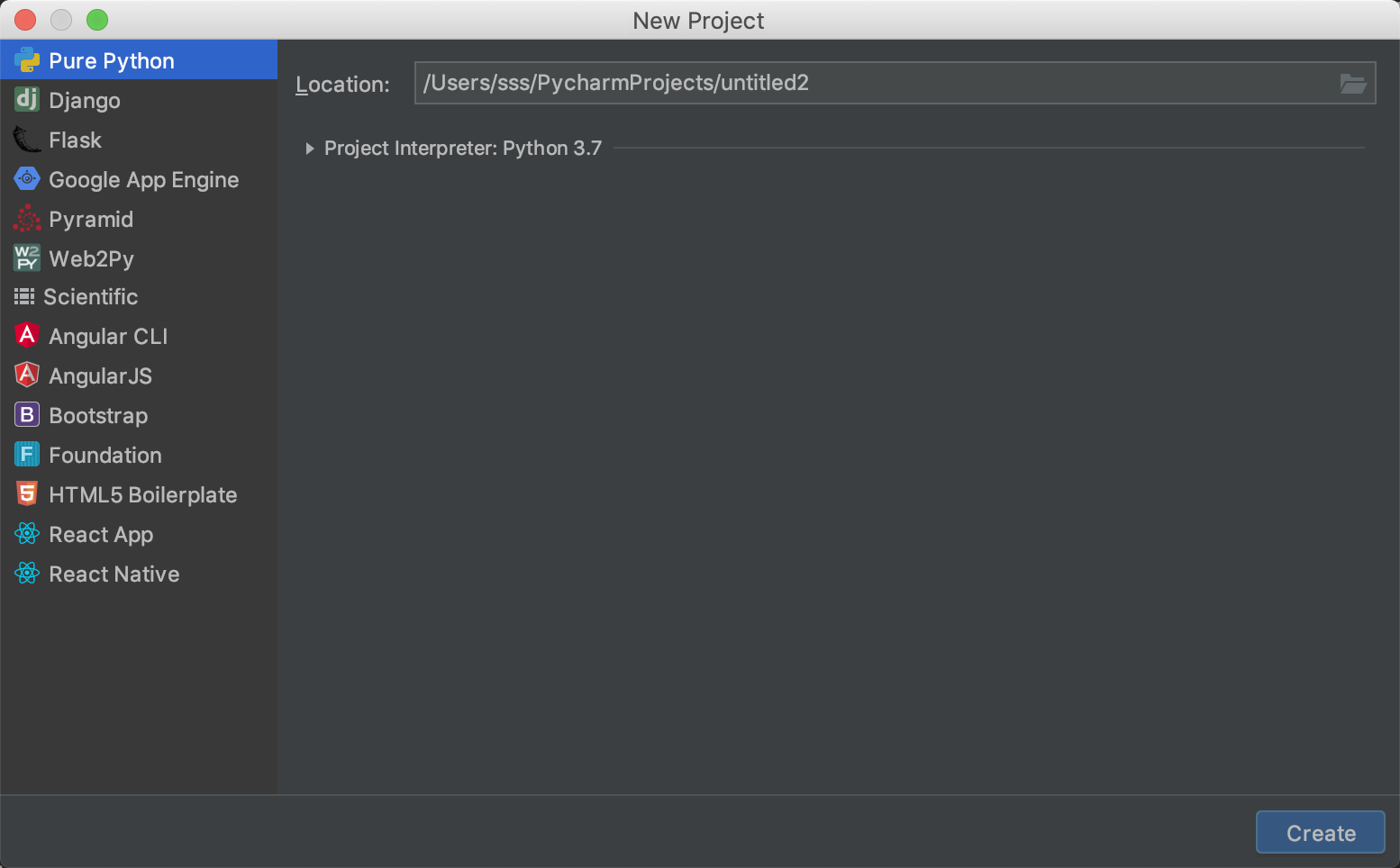Click the Create button
The width and height of the screenshot is (1400, 868).
(x=1321, y=833)
